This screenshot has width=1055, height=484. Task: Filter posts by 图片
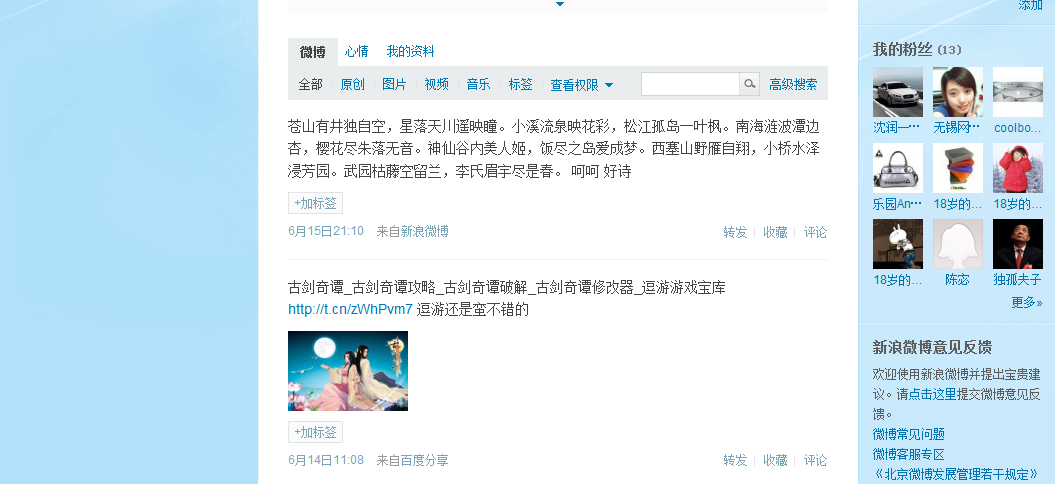pos(394,84)
